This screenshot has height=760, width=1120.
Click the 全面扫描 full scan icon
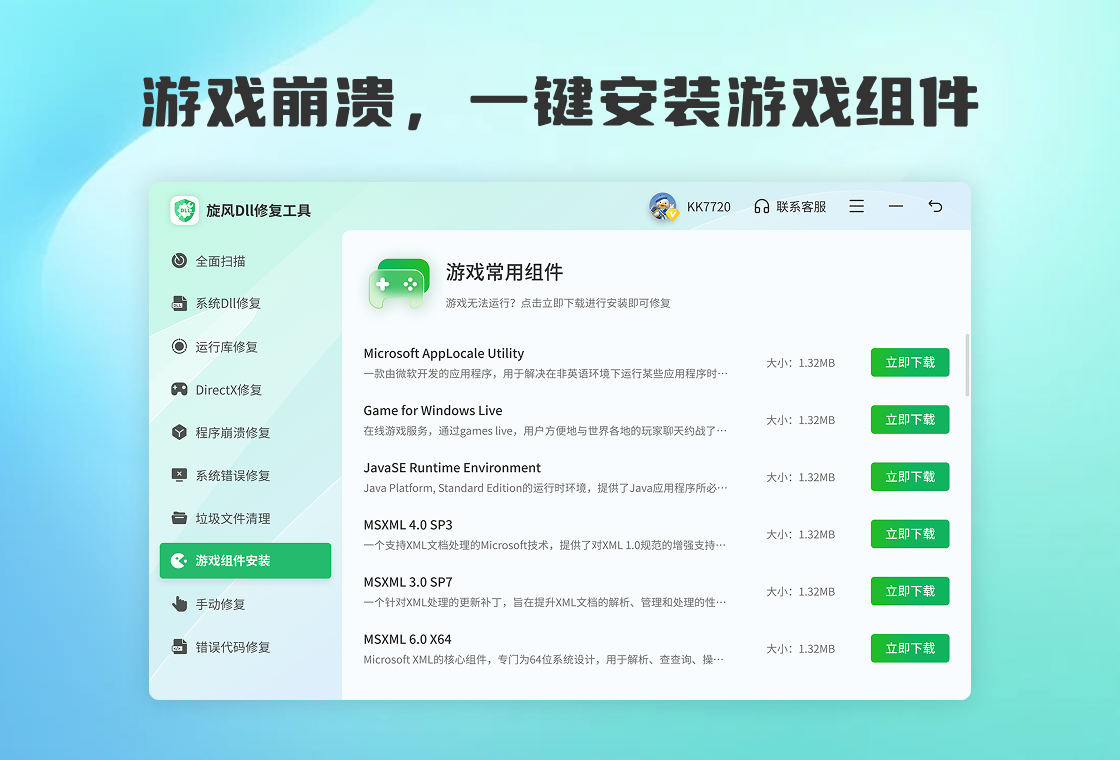pyautogui.click(x=179, y=261)
